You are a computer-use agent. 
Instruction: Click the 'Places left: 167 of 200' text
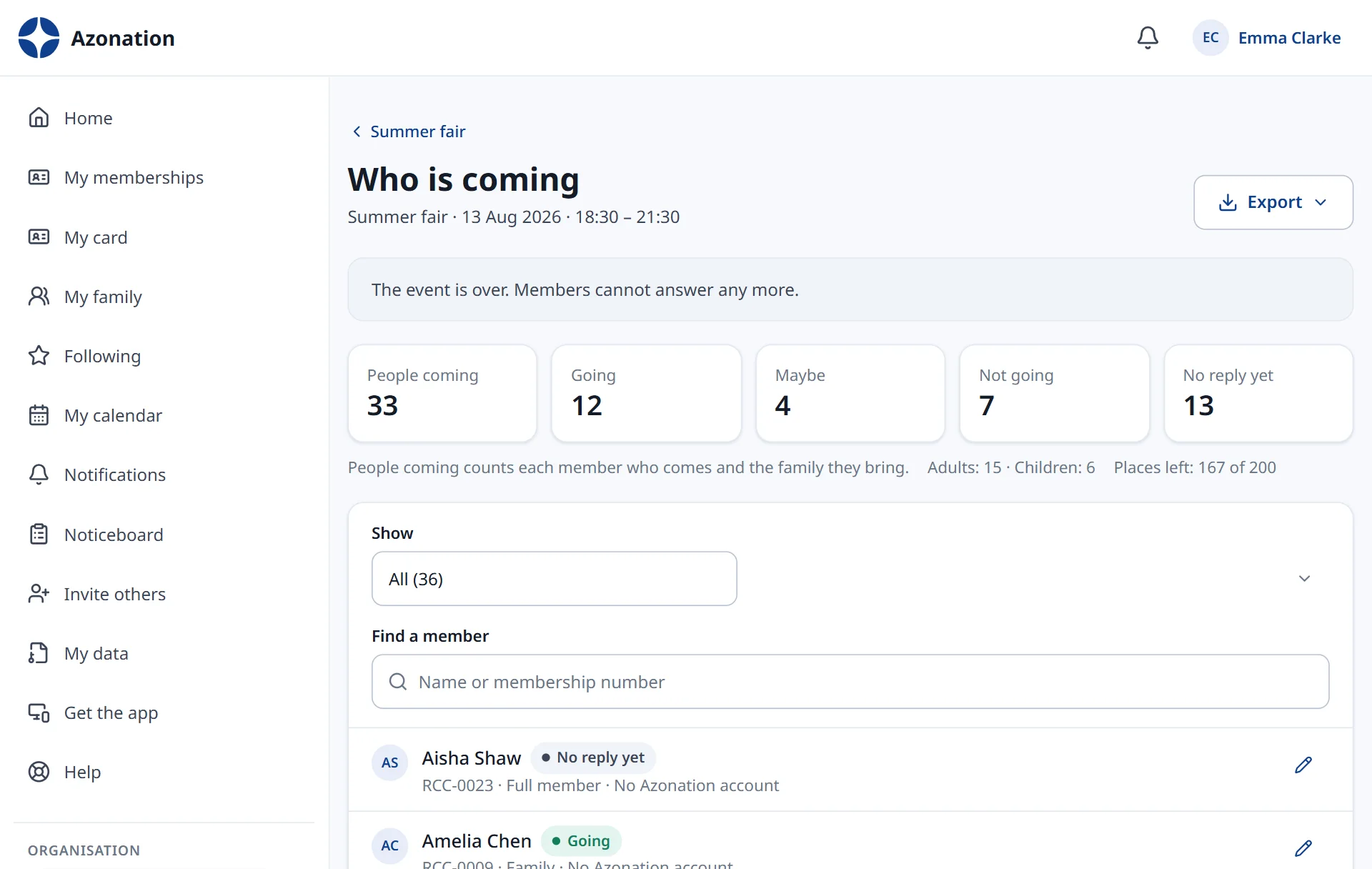point(1195,467)
